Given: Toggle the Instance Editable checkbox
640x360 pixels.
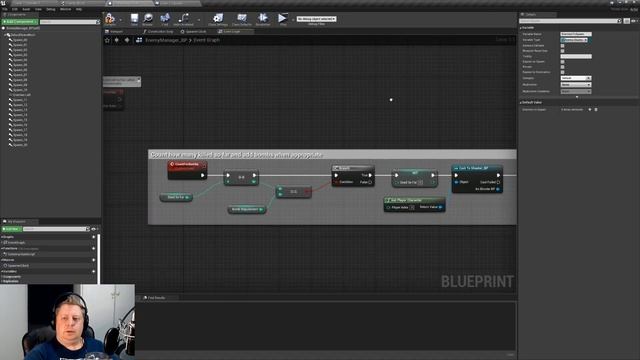Looking at the screenshot, I should [x=562, y=46].
